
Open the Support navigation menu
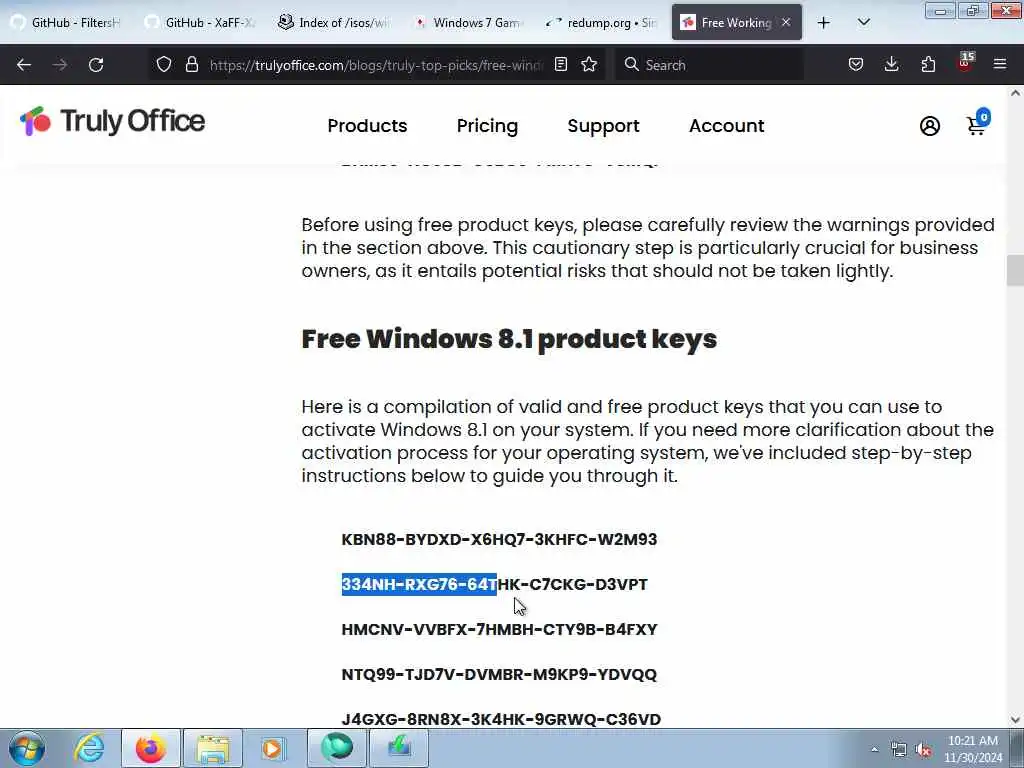603,125
